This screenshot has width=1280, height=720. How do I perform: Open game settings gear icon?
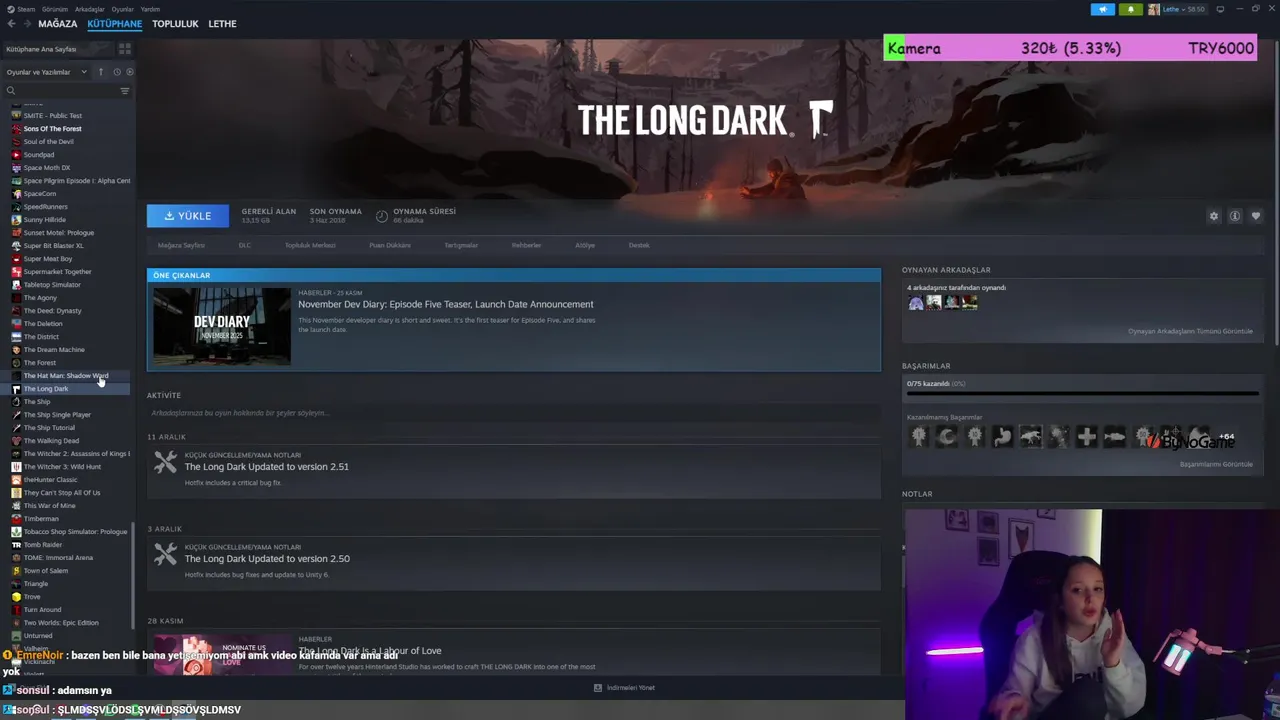click(1214, 216)
